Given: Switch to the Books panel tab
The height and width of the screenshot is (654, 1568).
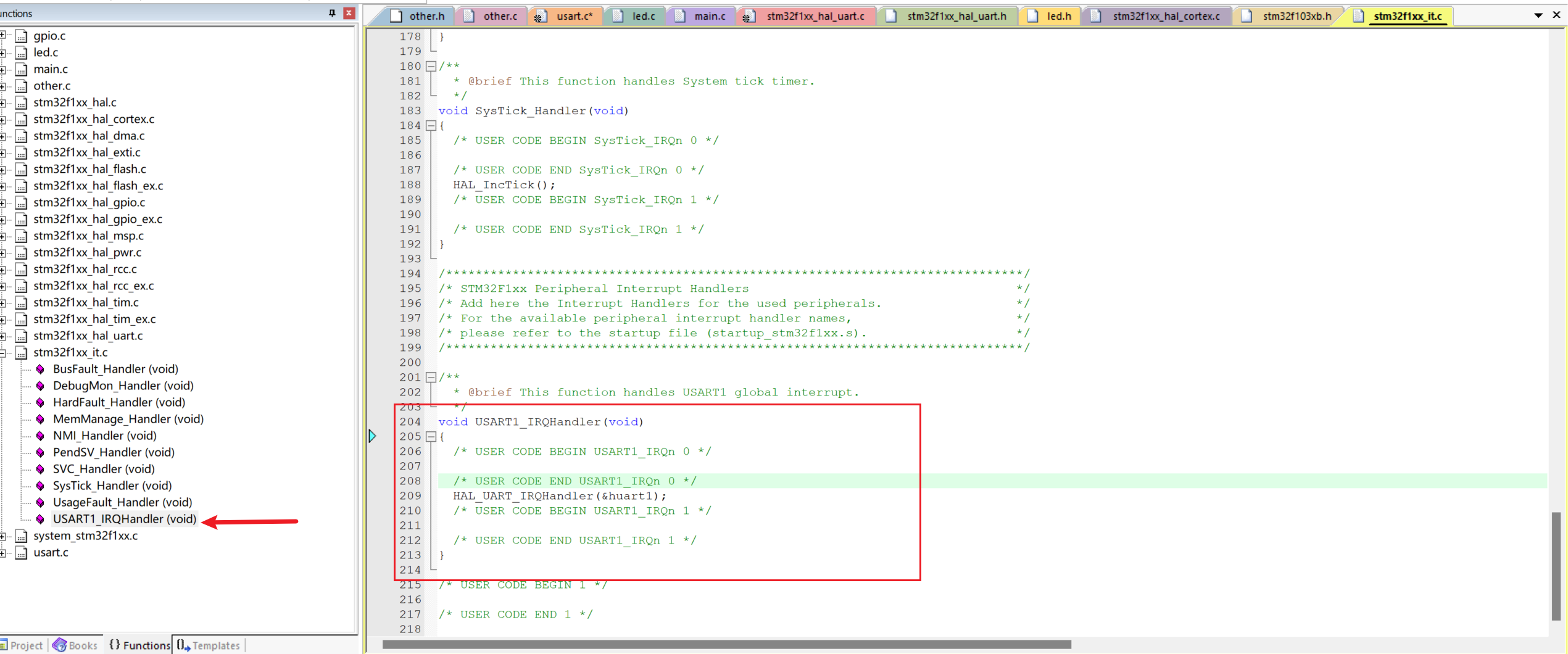Looking at the screenshot, I should 75,645.
